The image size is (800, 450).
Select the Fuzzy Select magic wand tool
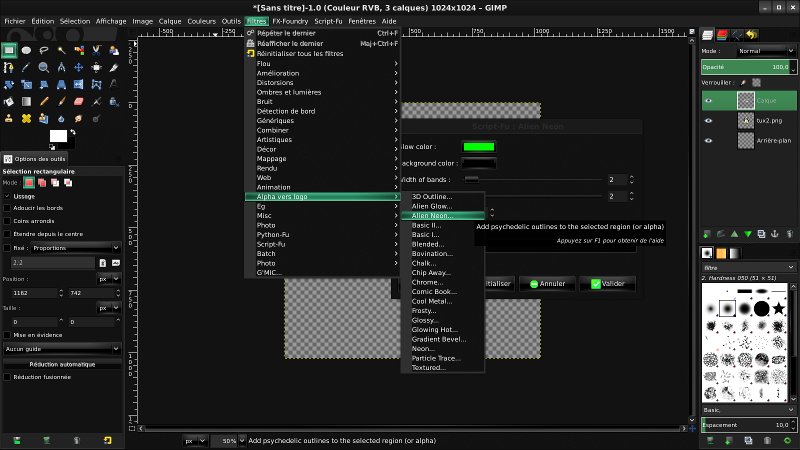(x=61, y=50)
